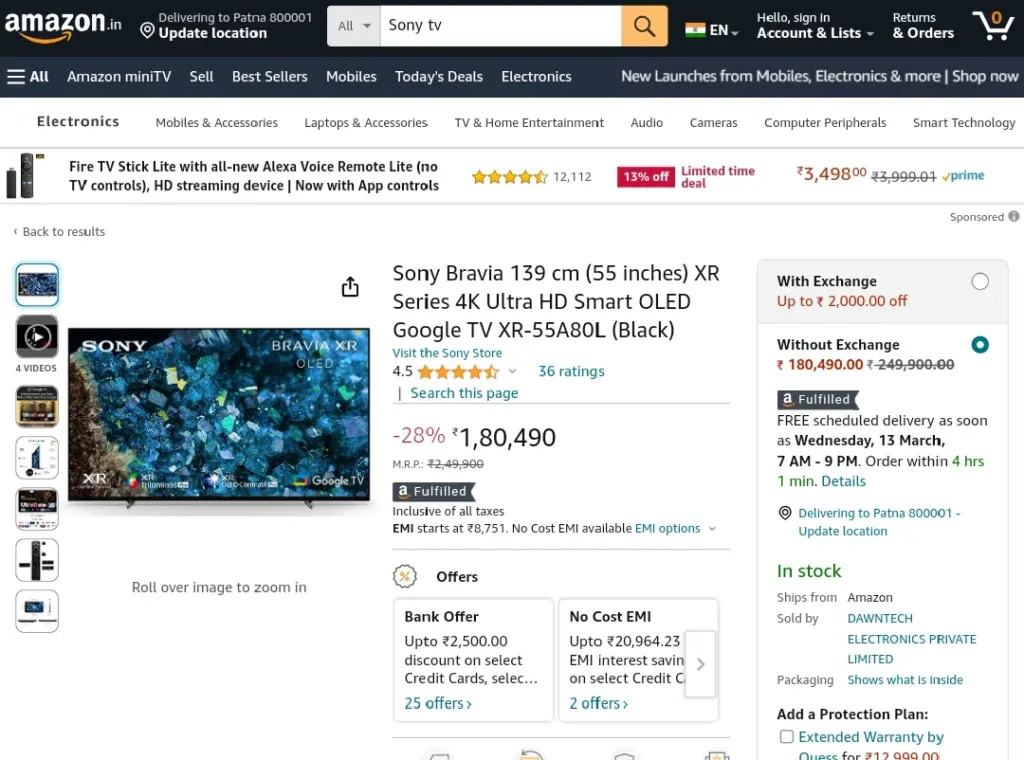Select the Without Exchange radio option
Image resolution: width=1024 pixels, height=760 pixels.
point(980,345)
